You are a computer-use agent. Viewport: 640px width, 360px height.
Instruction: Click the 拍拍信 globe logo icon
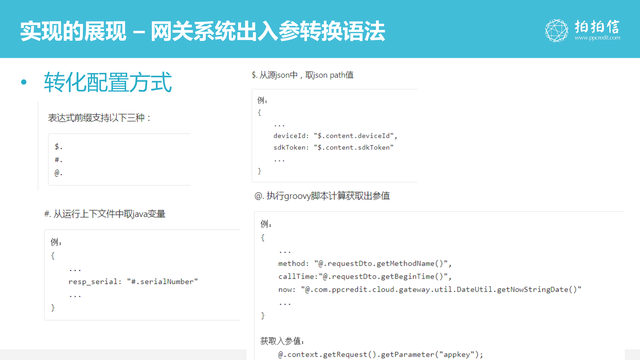556,31
